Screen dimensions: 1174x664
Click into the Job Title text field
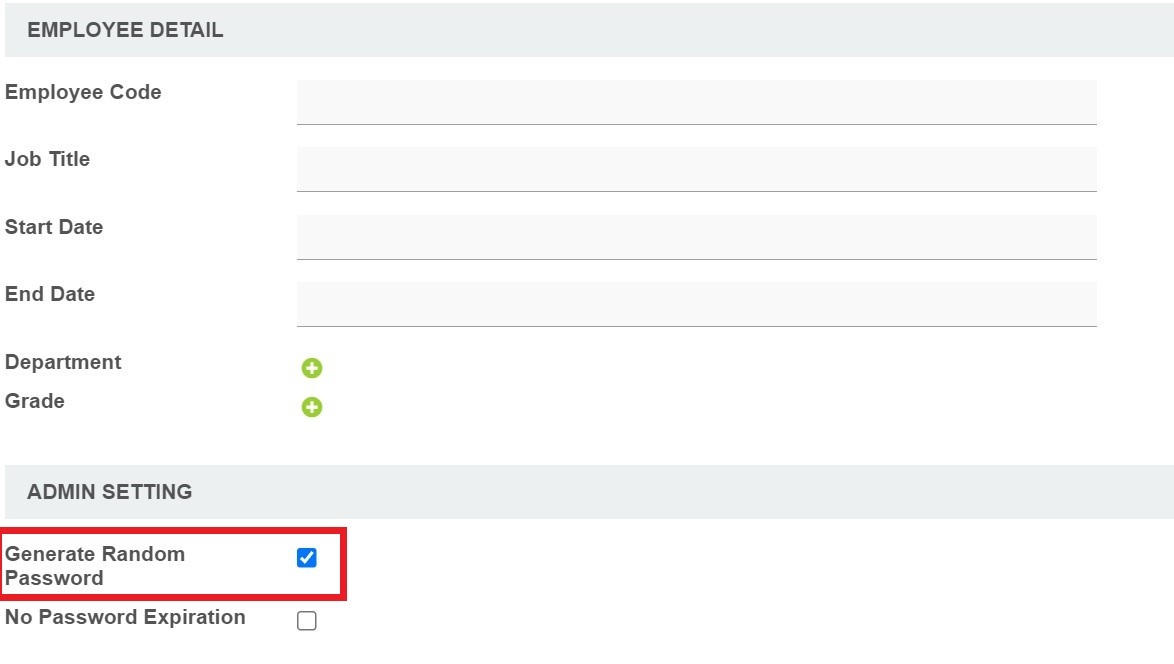tap(696, 169)
